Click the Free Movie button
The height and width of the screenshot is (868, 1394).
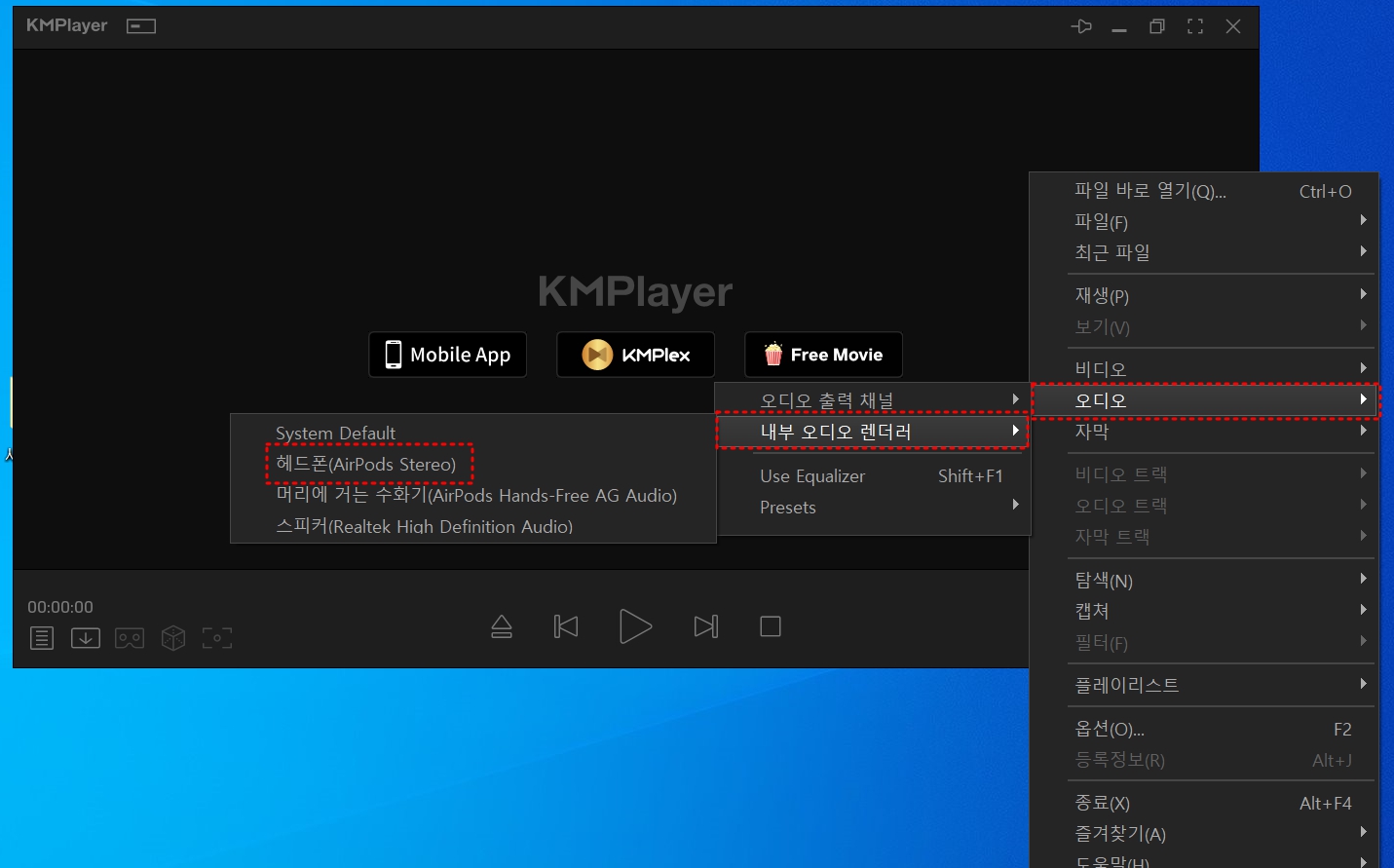point(823,355)
